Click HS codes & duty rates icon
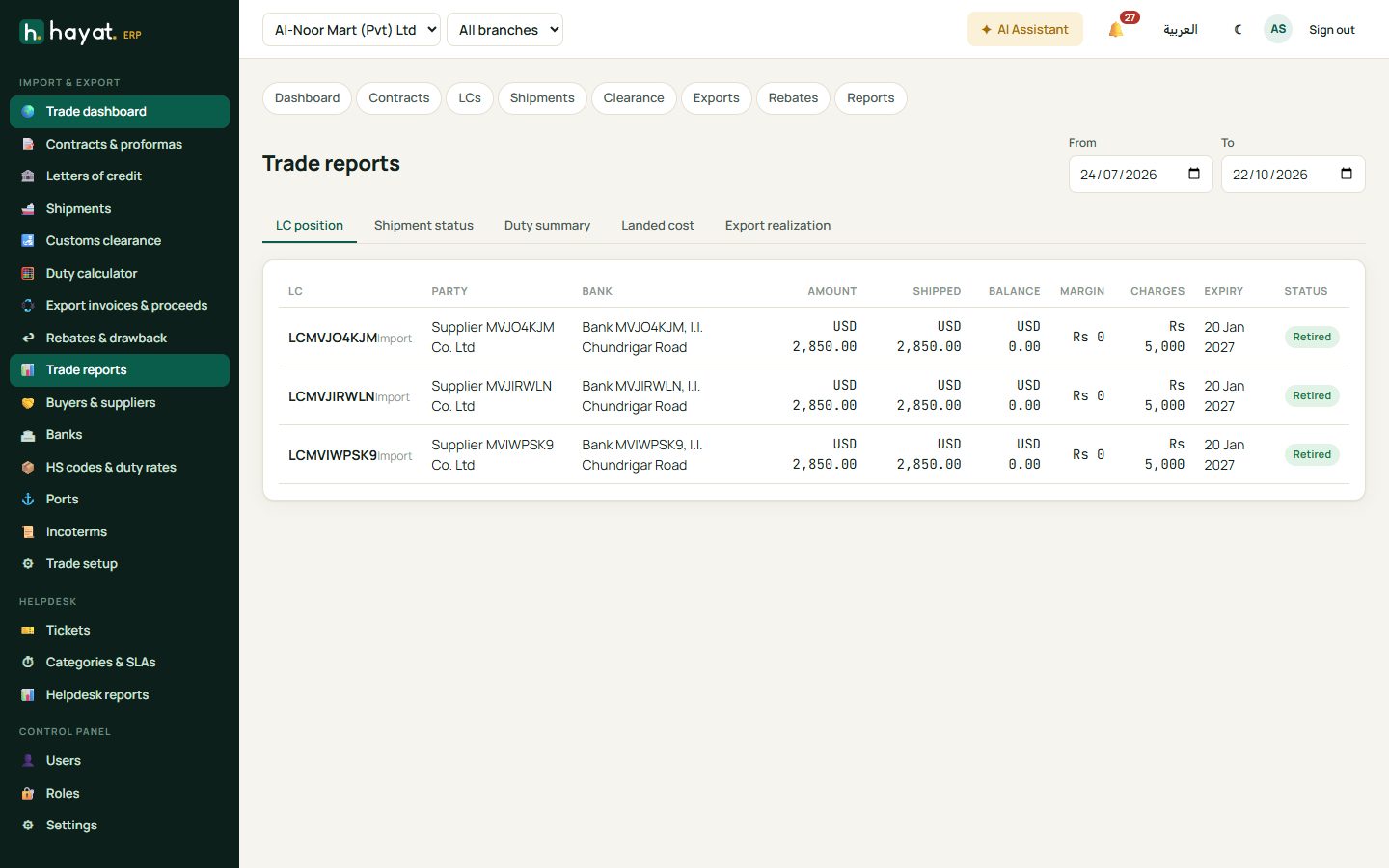This screenshot has width=1389, height=868. [28, 467]
